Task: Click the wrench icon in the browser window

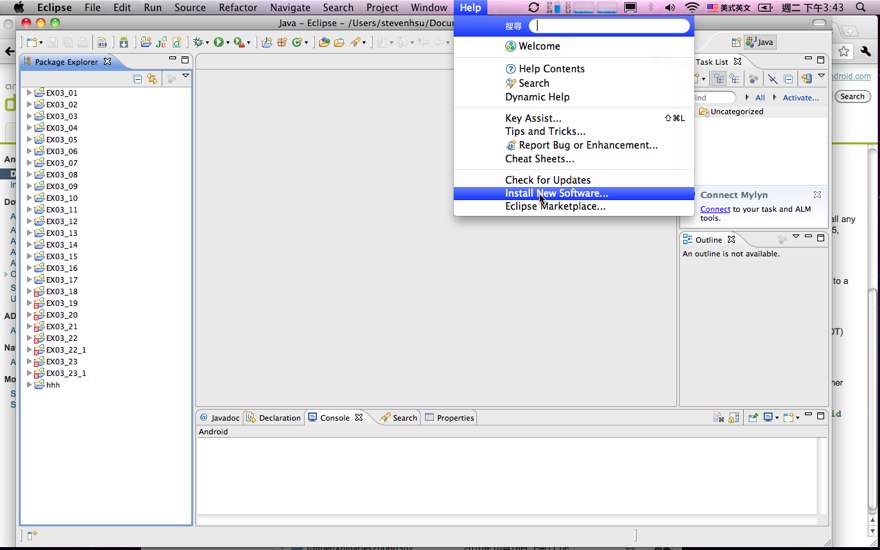Action: pyautogui.click(x=865, y=52)
